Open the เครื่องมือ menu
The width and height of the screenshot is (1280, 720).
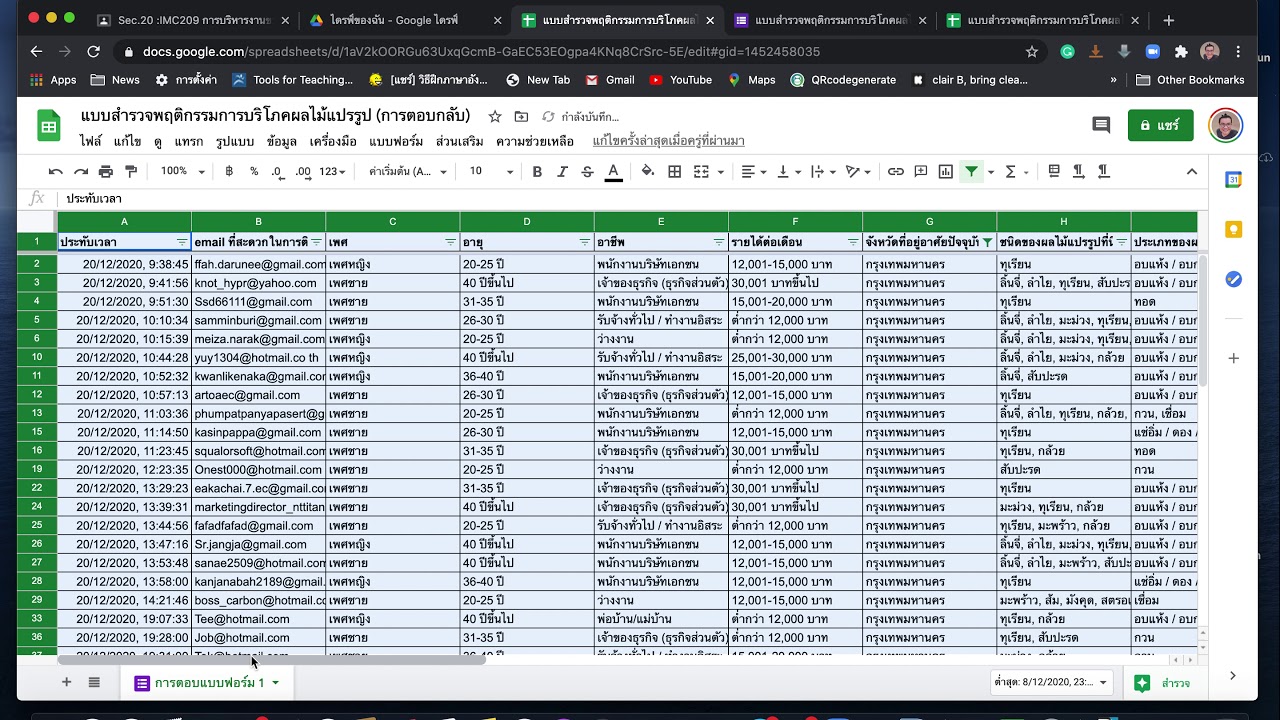[x=333, y=142]
